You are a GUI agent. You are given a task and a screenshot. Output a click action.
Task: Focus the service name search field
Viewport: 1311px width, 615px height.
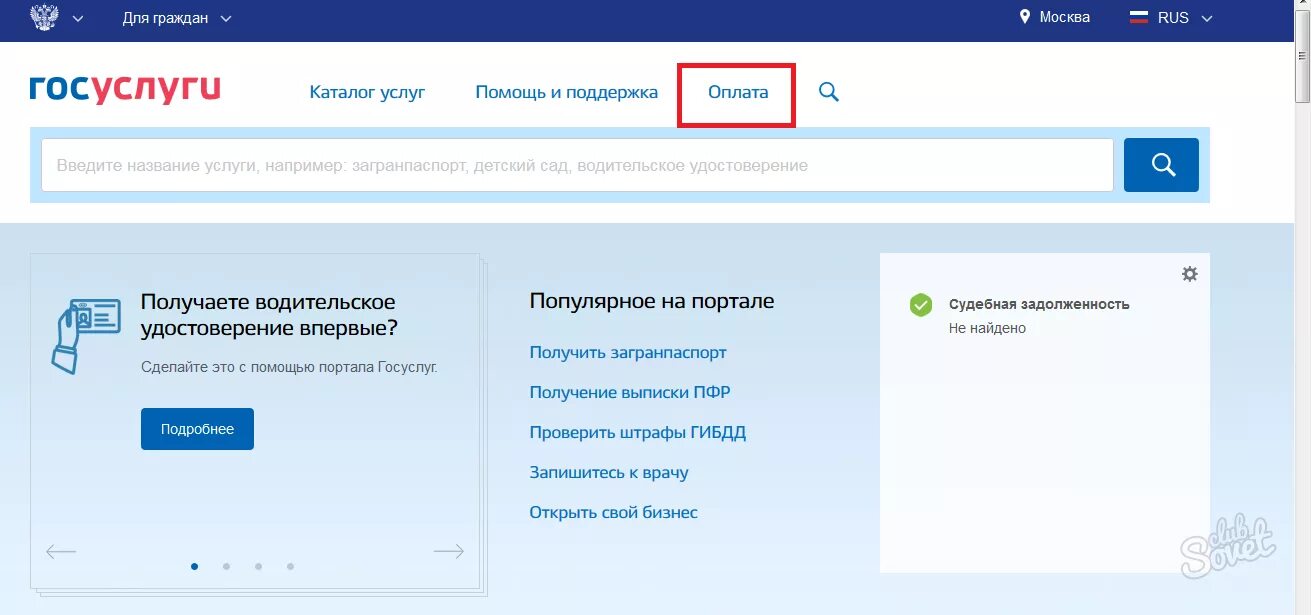click(577, 165)
